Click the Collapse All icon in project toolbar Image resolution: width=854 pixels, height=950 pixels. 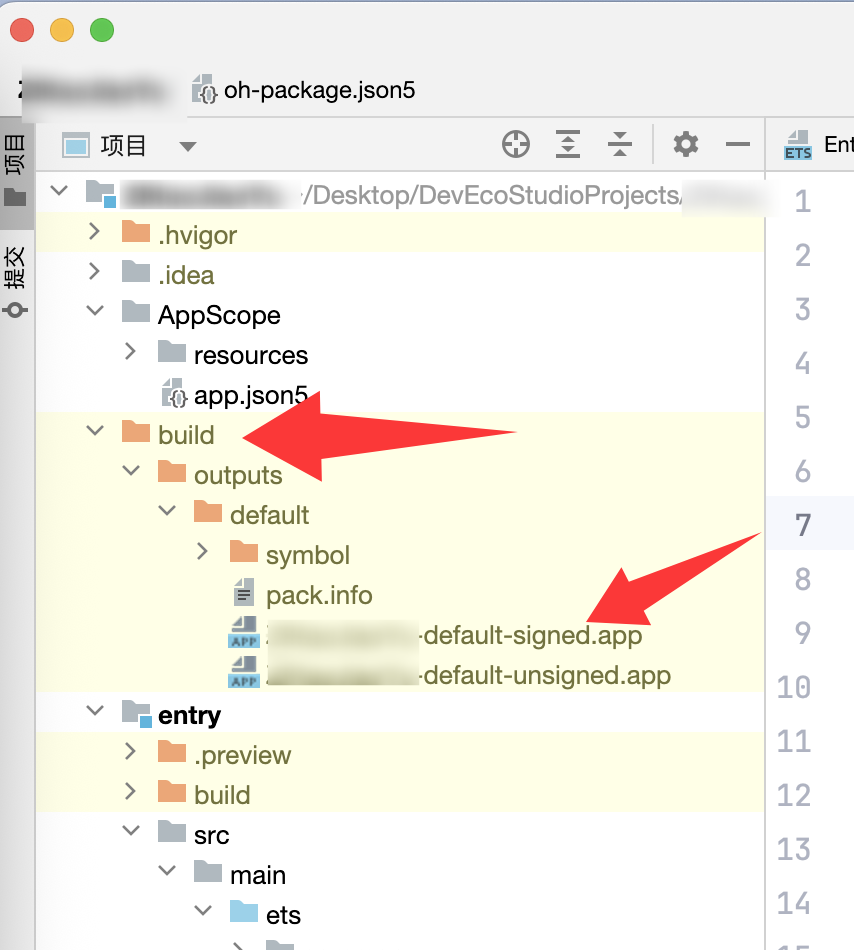[x=620, y=145]
